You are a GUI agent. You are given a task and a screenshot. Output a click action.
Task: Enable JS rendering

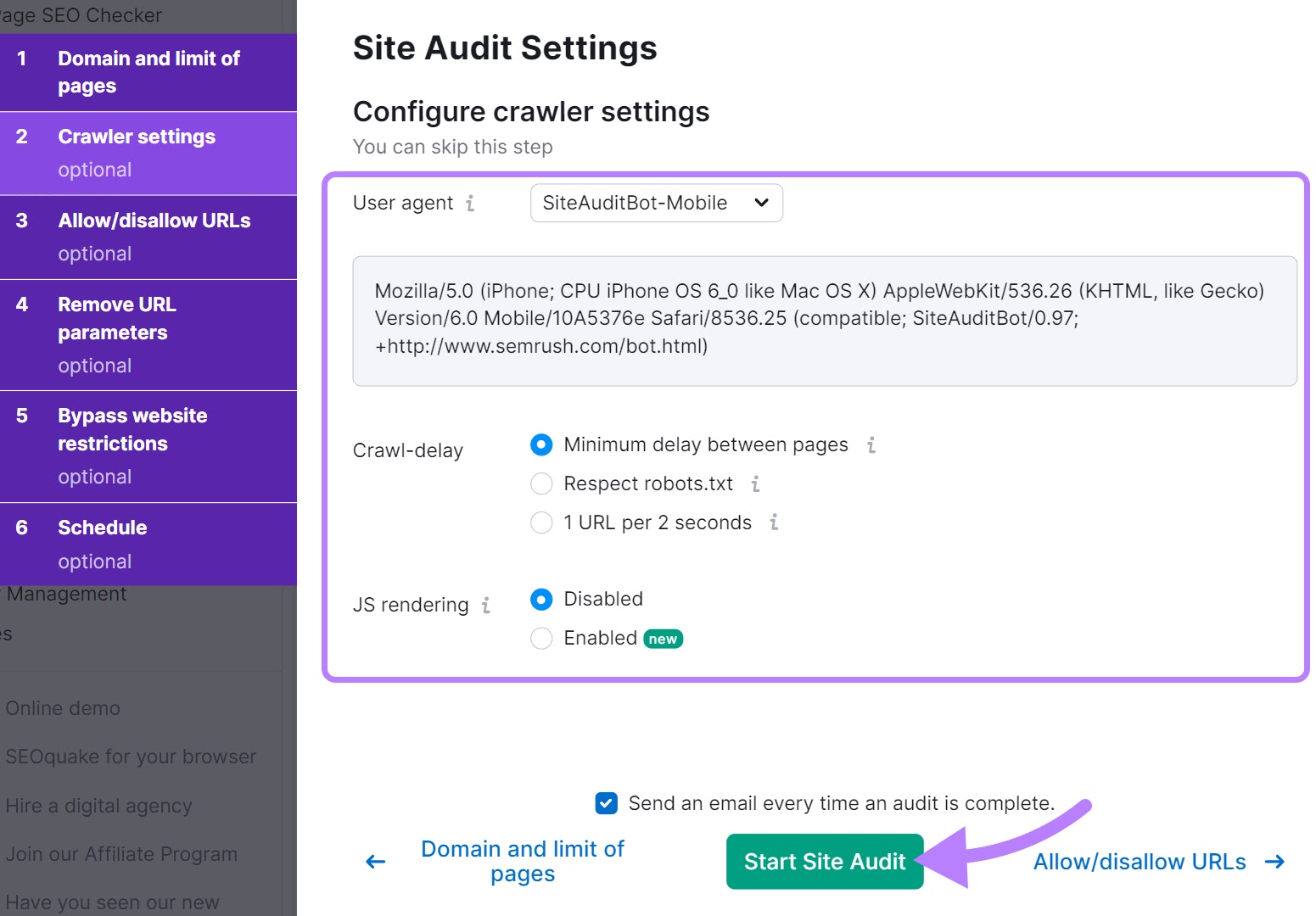[541, 638]
